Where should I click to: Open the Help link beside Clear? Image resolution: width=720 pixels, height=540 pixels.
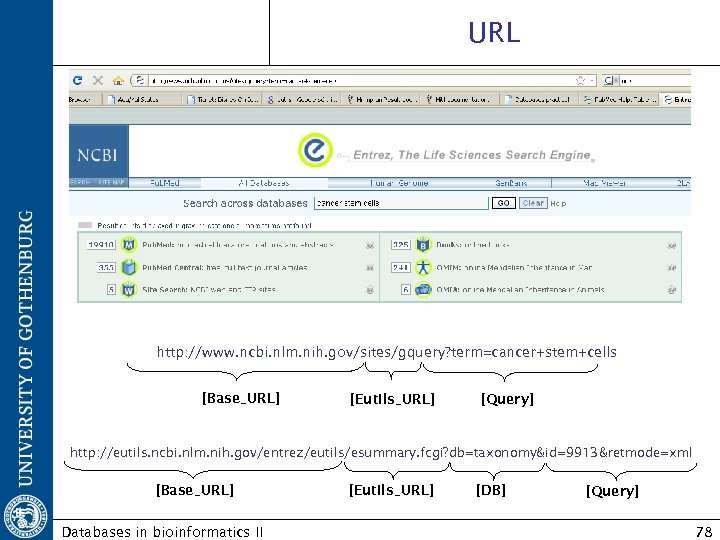click(558, 203)
